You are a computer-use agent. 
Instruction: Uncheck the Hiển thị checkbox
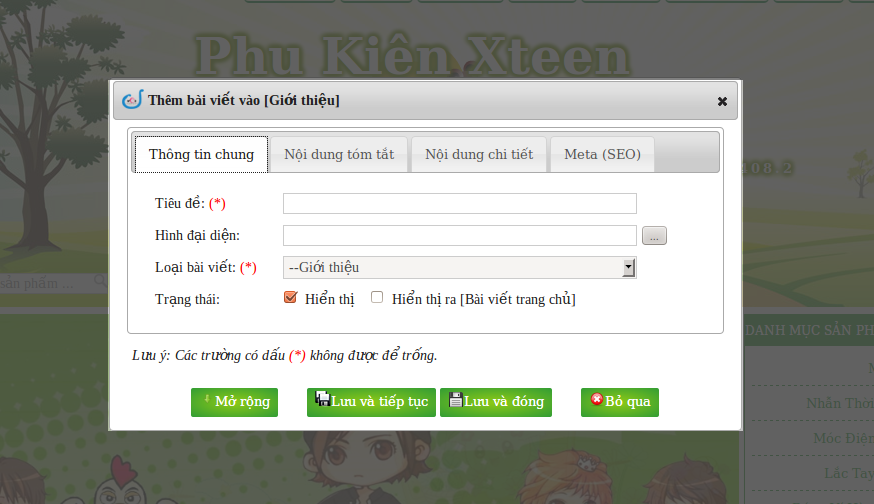pos(290,297)
